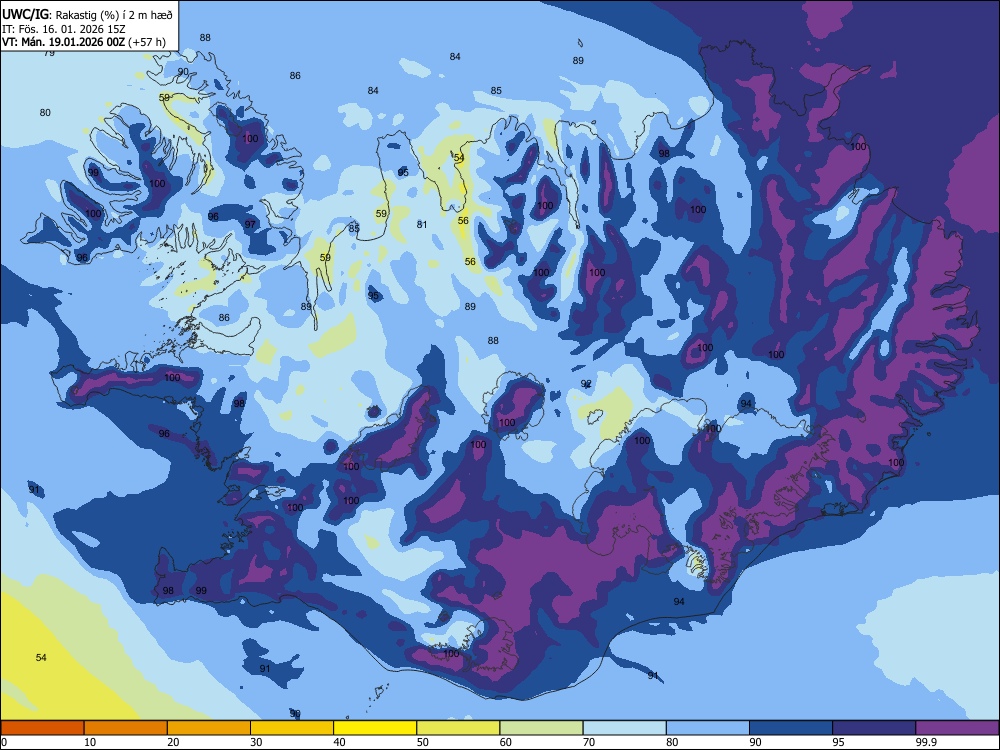Select the purple legend swatch above 99.9
The image size is (1000, 750).
[x=957, y=728]
